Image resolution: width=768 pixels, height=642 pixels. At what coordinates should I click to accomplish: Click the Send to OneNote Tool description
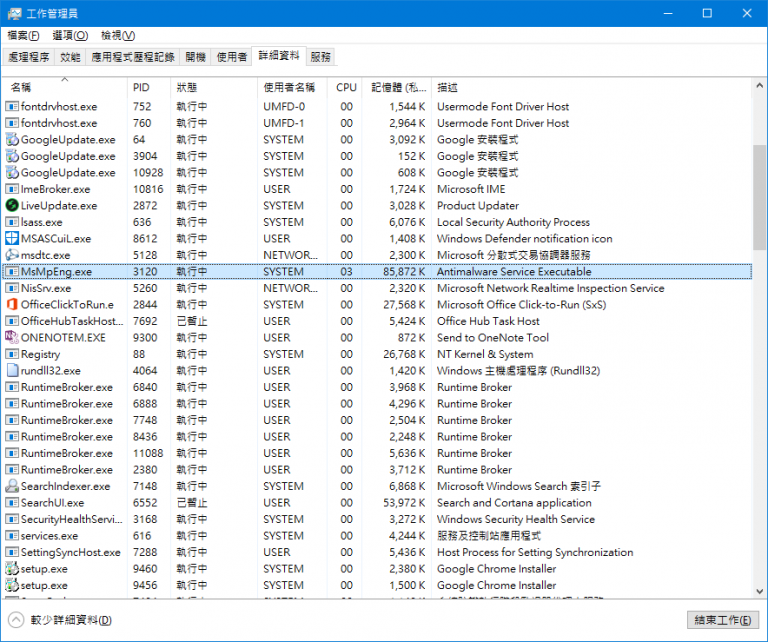(493, 337)
